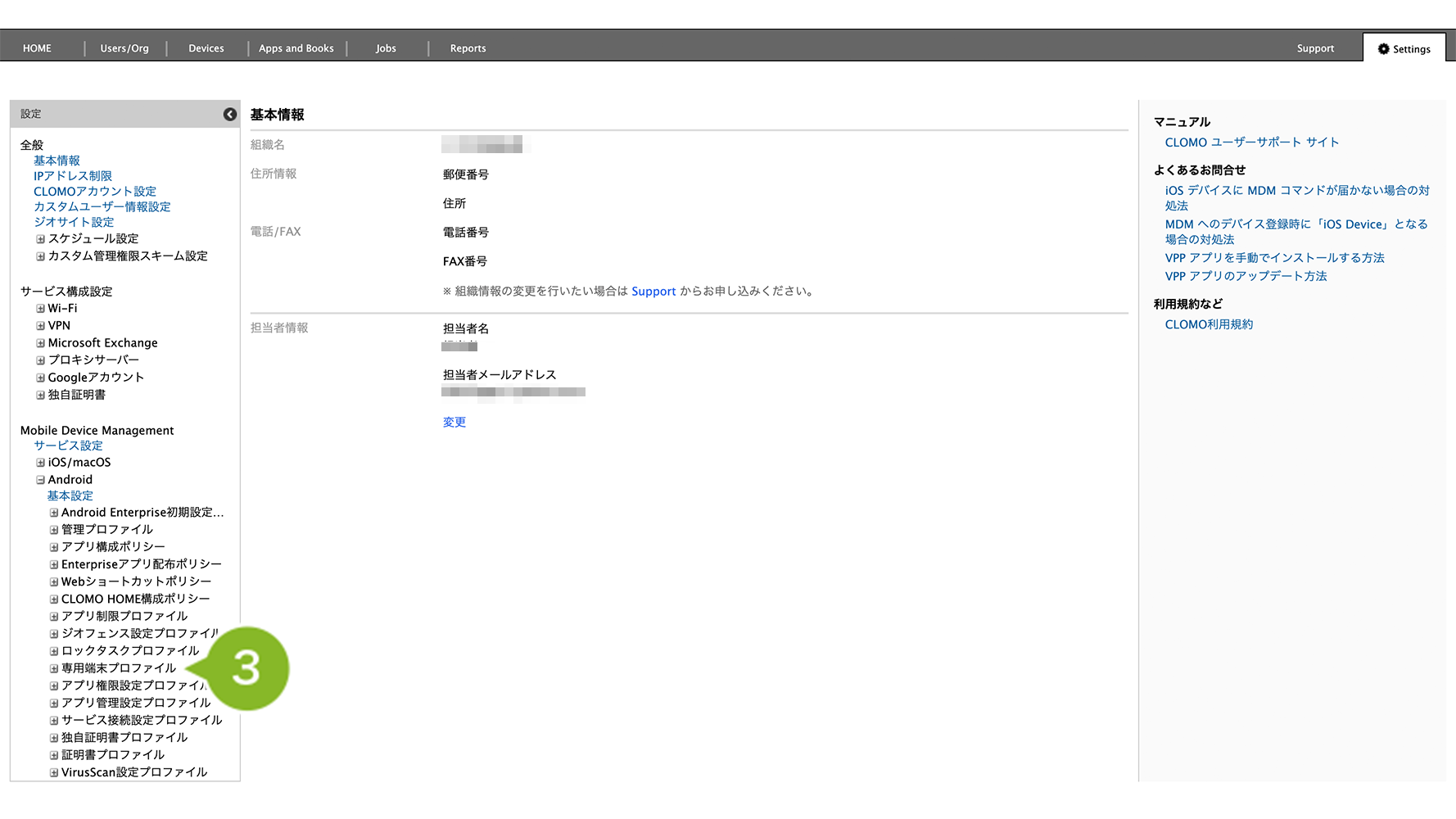Click plus icon beside 管理プロファイル
The height and width of the screenshot is (819, 1456).
pos(54,530)
